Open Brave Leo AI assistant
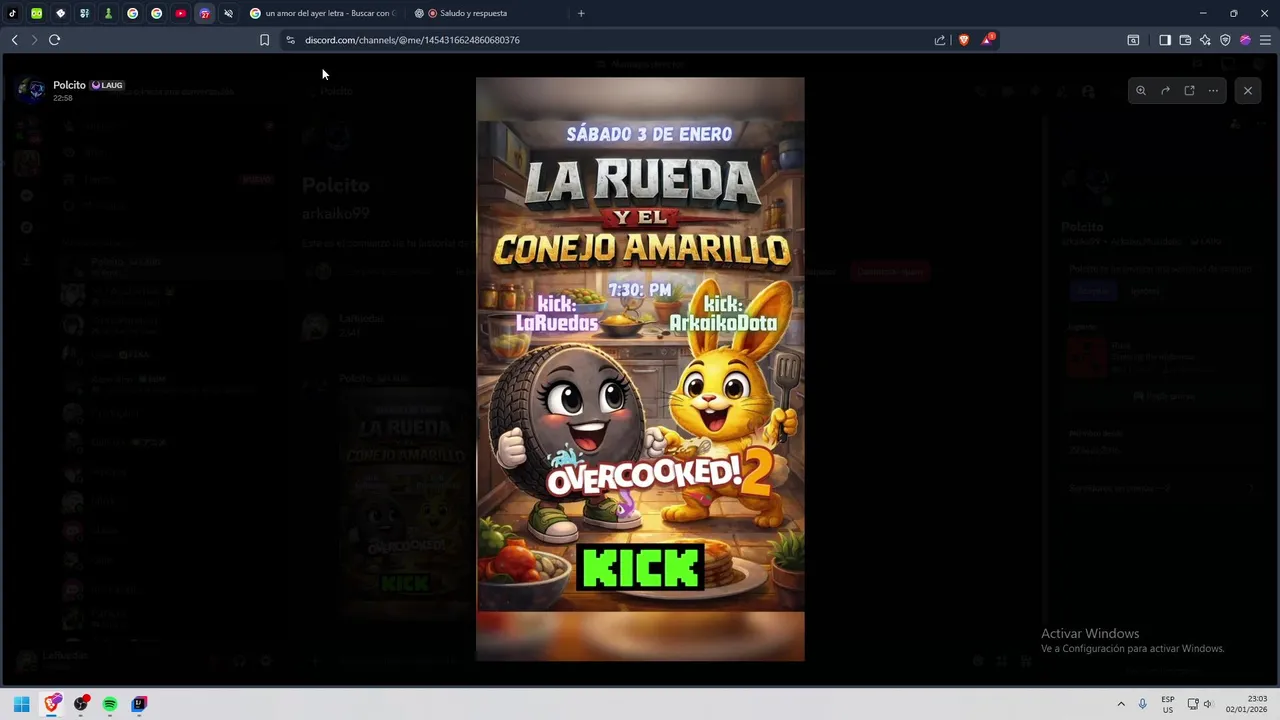This screenshot has height=720, width=1280. coord(1205,40)
